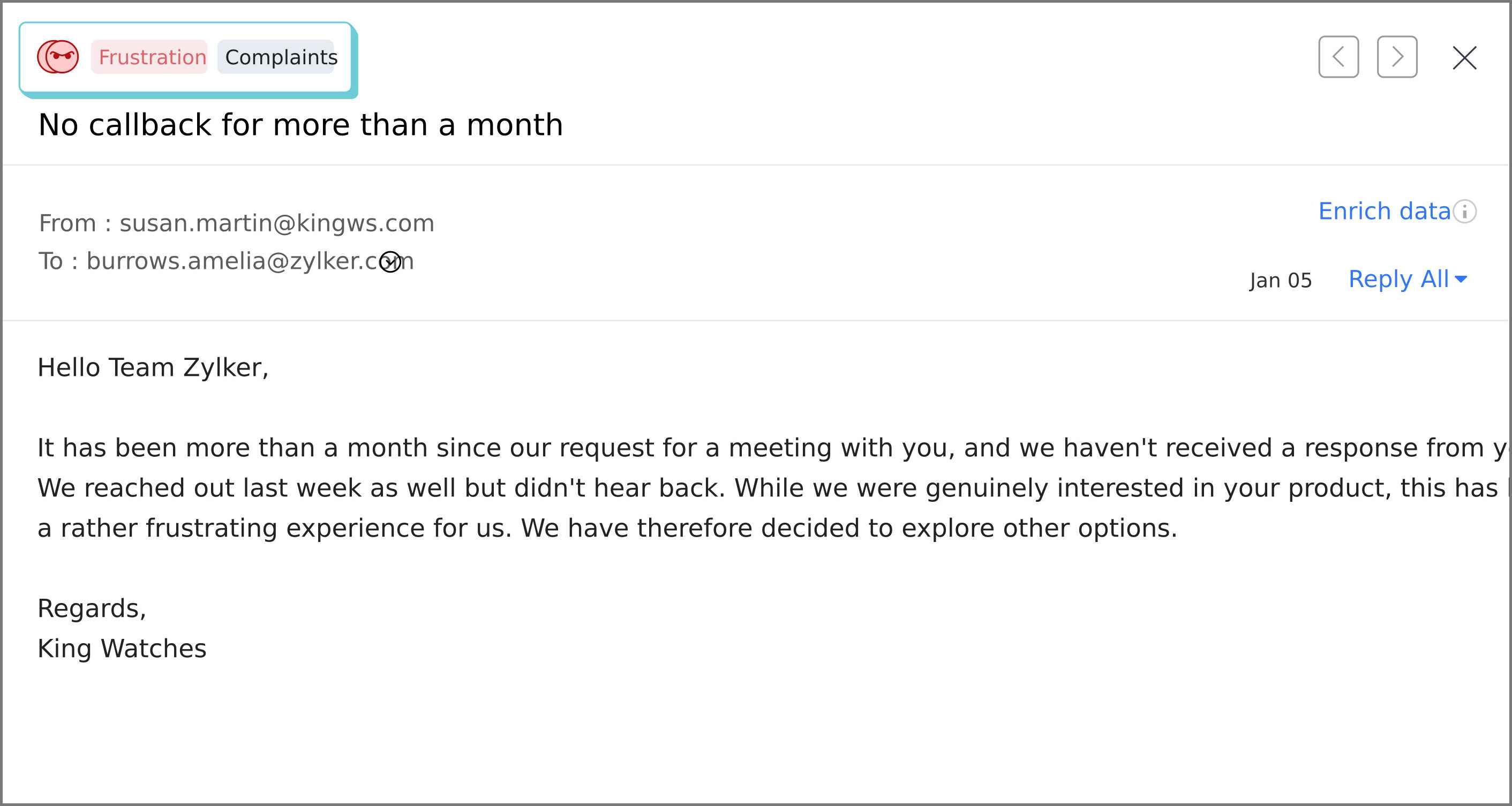Click the Regards closing line
This screenshot has width=1512, height=806.
pos(92,609)
